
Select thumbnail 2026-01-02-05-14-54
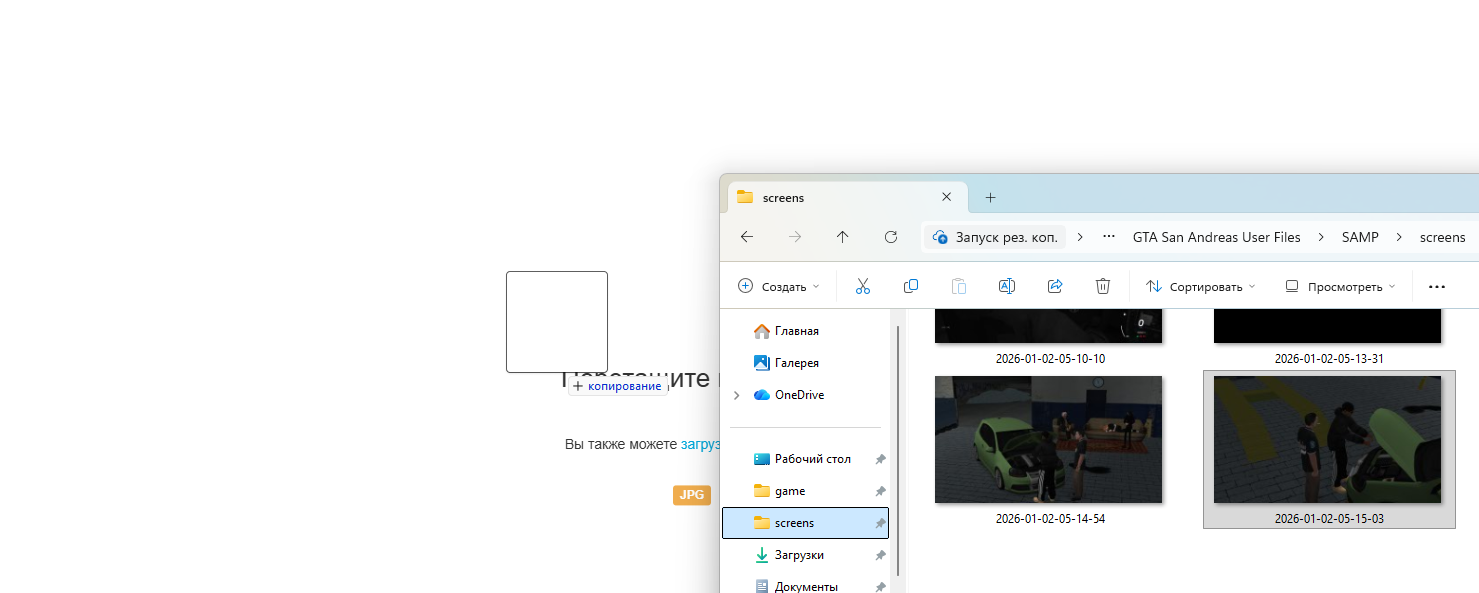(x=1048, y=440)
